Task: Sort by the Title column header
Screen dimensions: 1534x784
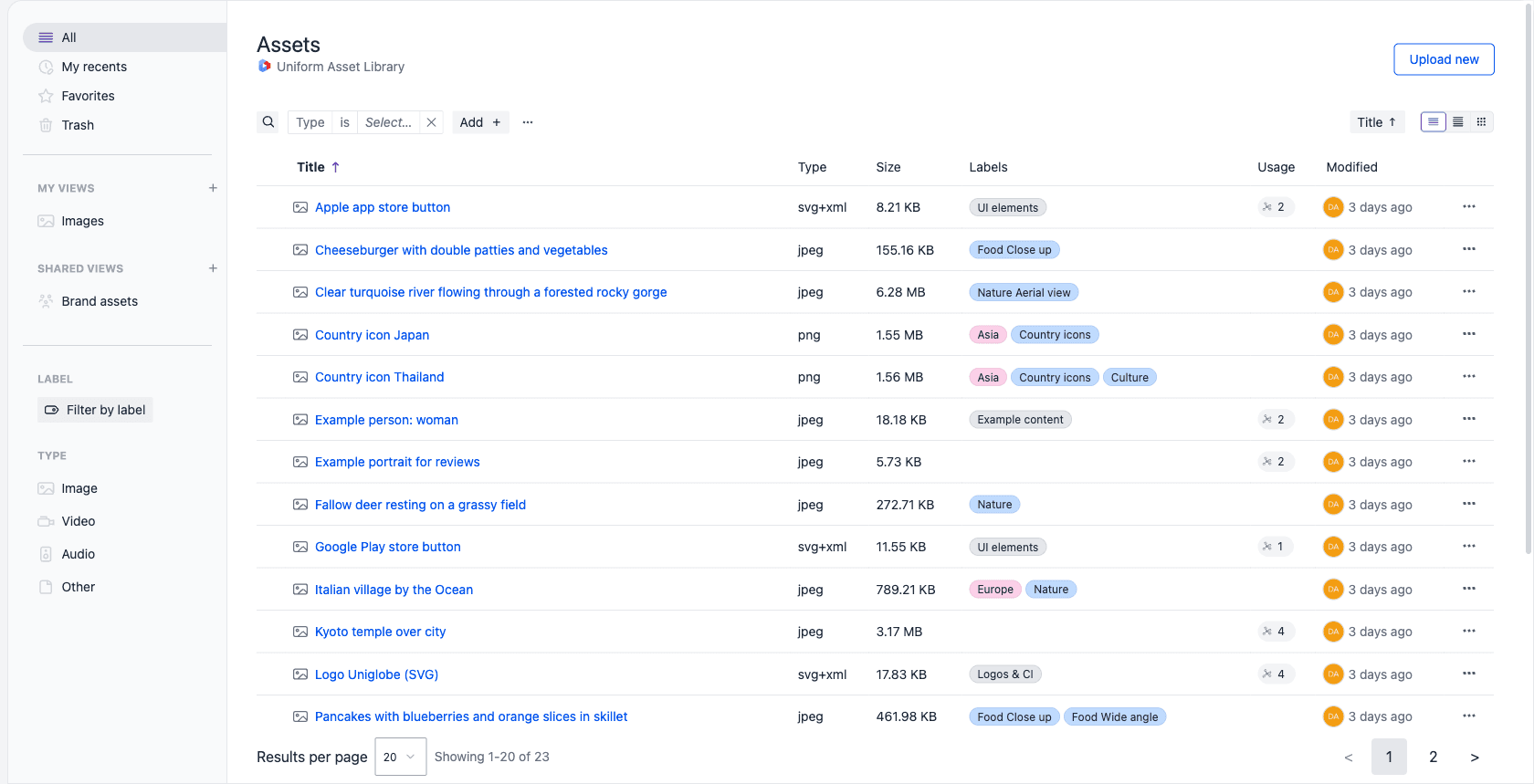Action: [318, 167]
